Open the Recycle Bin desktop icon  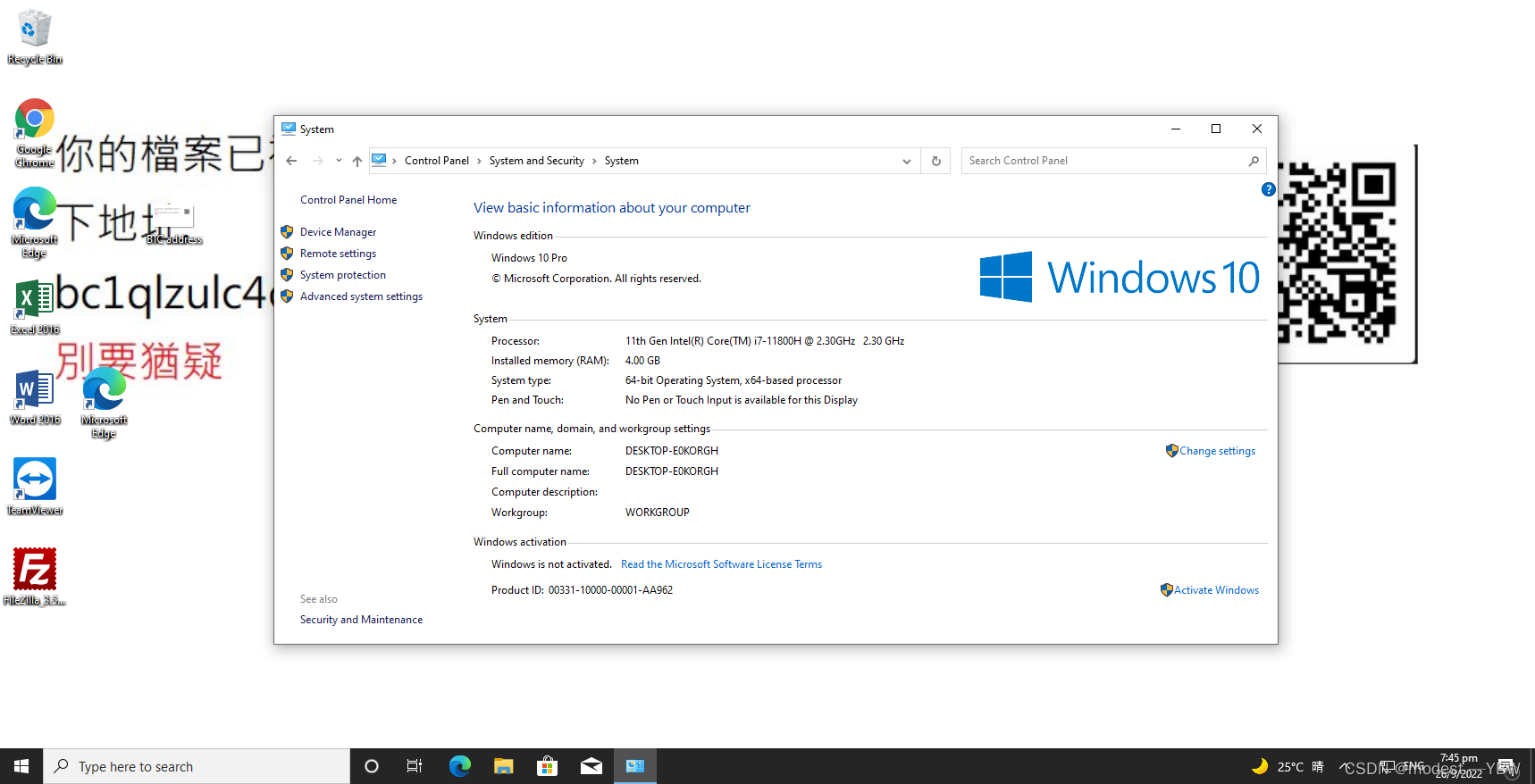pos(35,38)
